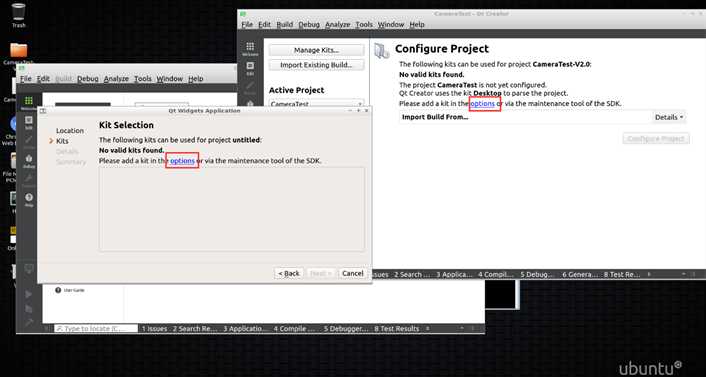Click the Run arrow in left Qt Creator

click(29, 294)
